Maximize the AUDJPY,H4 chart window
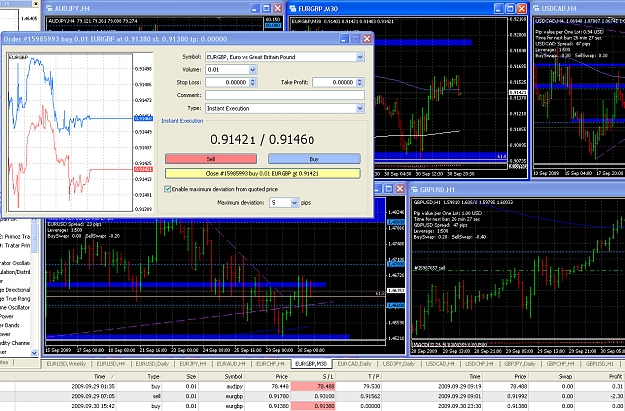The width and height of the screenshot is (625, 411). point(267,8)
